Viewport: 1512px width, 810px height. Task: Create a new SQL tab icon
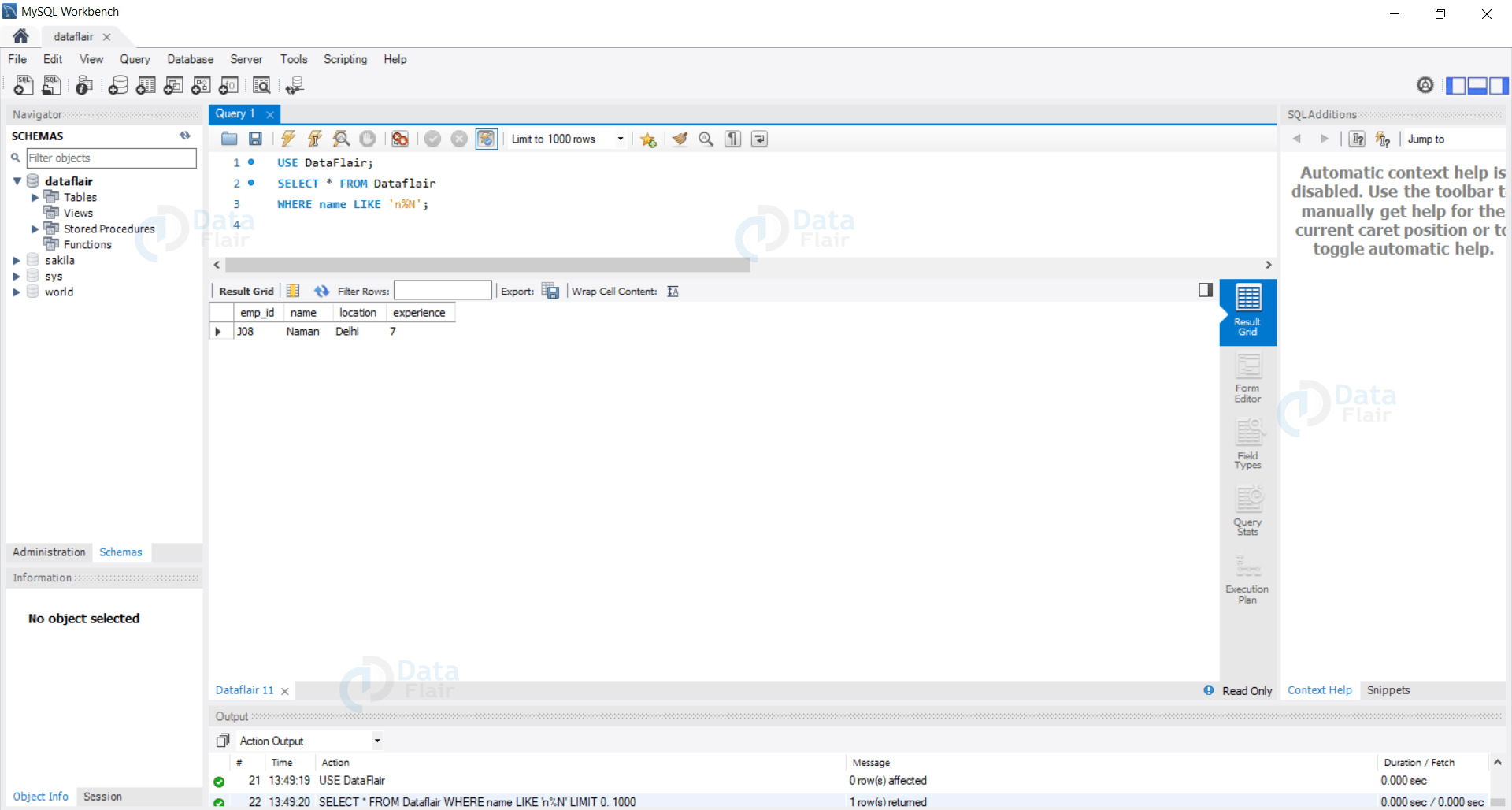pos(24,85)
